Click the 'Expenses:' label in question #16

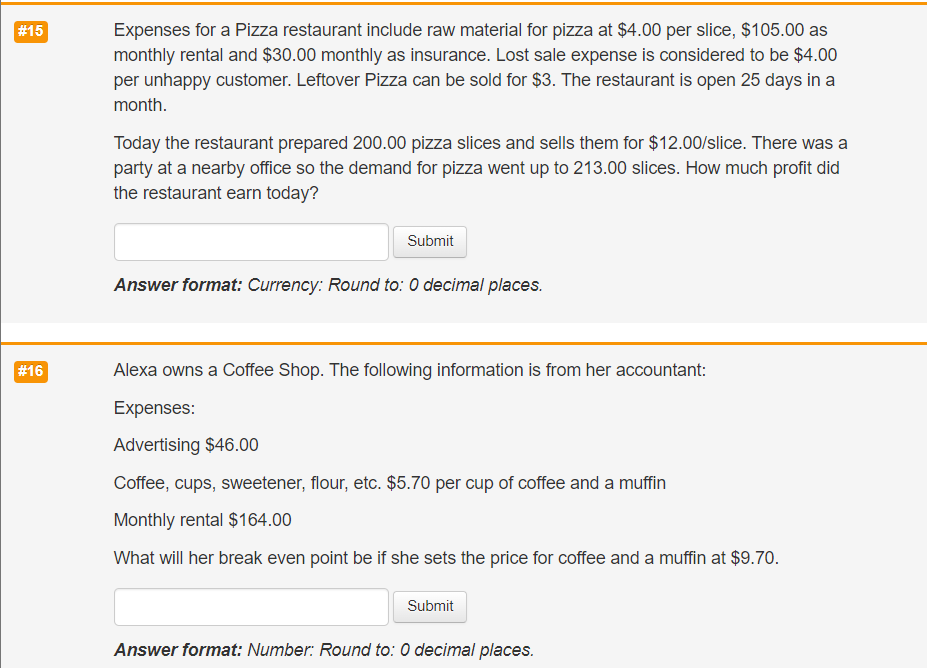(x=154, y=408)
